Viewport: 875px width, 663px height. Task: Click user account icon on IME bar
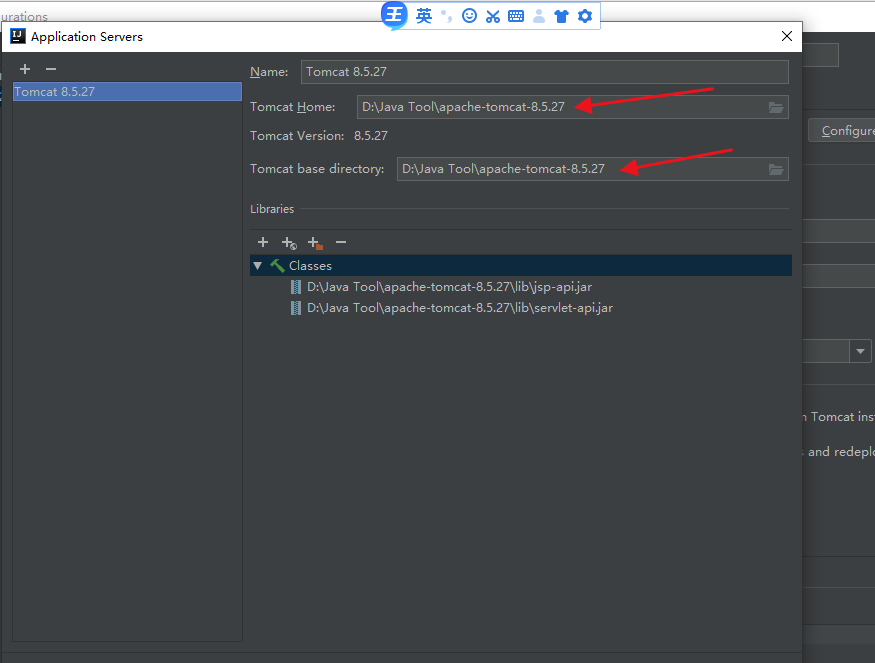[x=539, y=16]
